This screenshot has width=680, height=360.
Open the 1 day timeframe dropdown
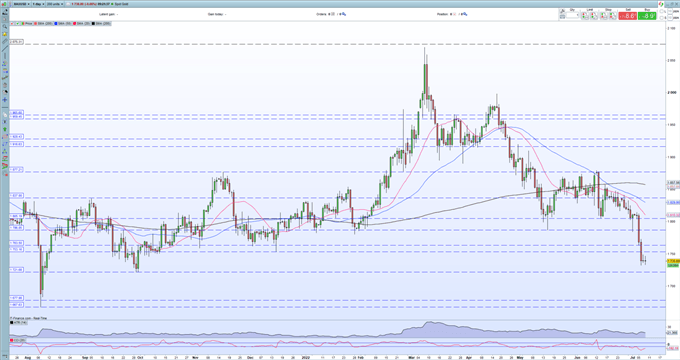point(39,4)
